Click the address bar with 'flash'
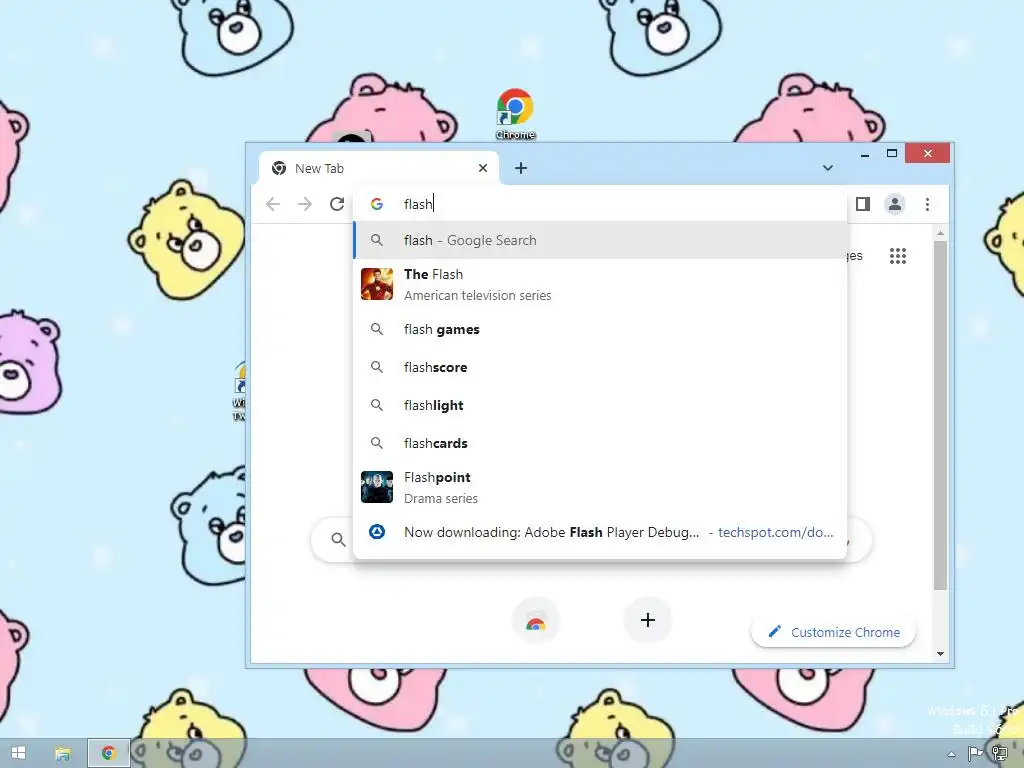Screen dimensions: 1024x768 coord(600,204)
